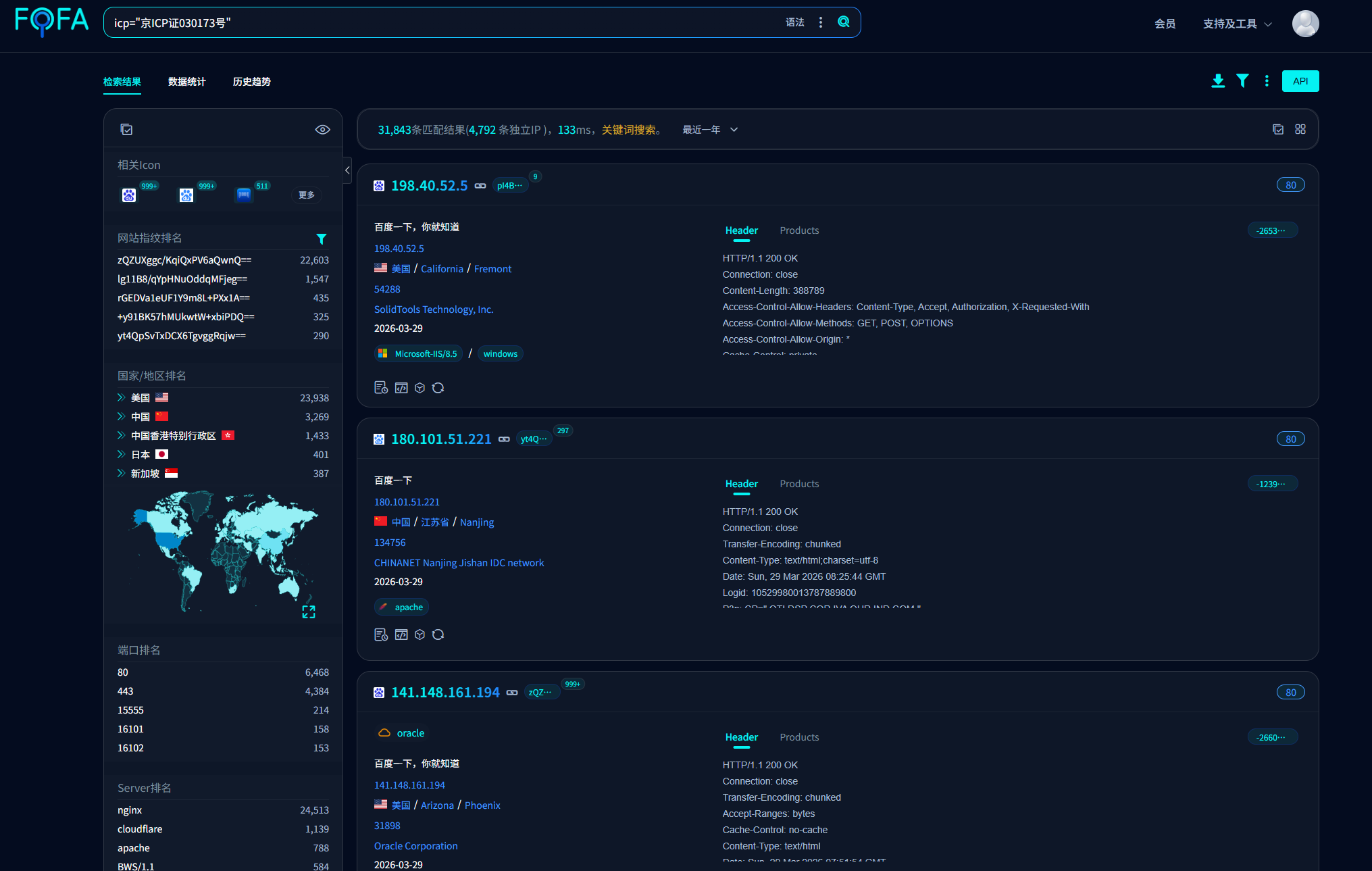
Task: Click the Microsoft-IIS/8.5 product tag
Action: [x=419, y=354]
